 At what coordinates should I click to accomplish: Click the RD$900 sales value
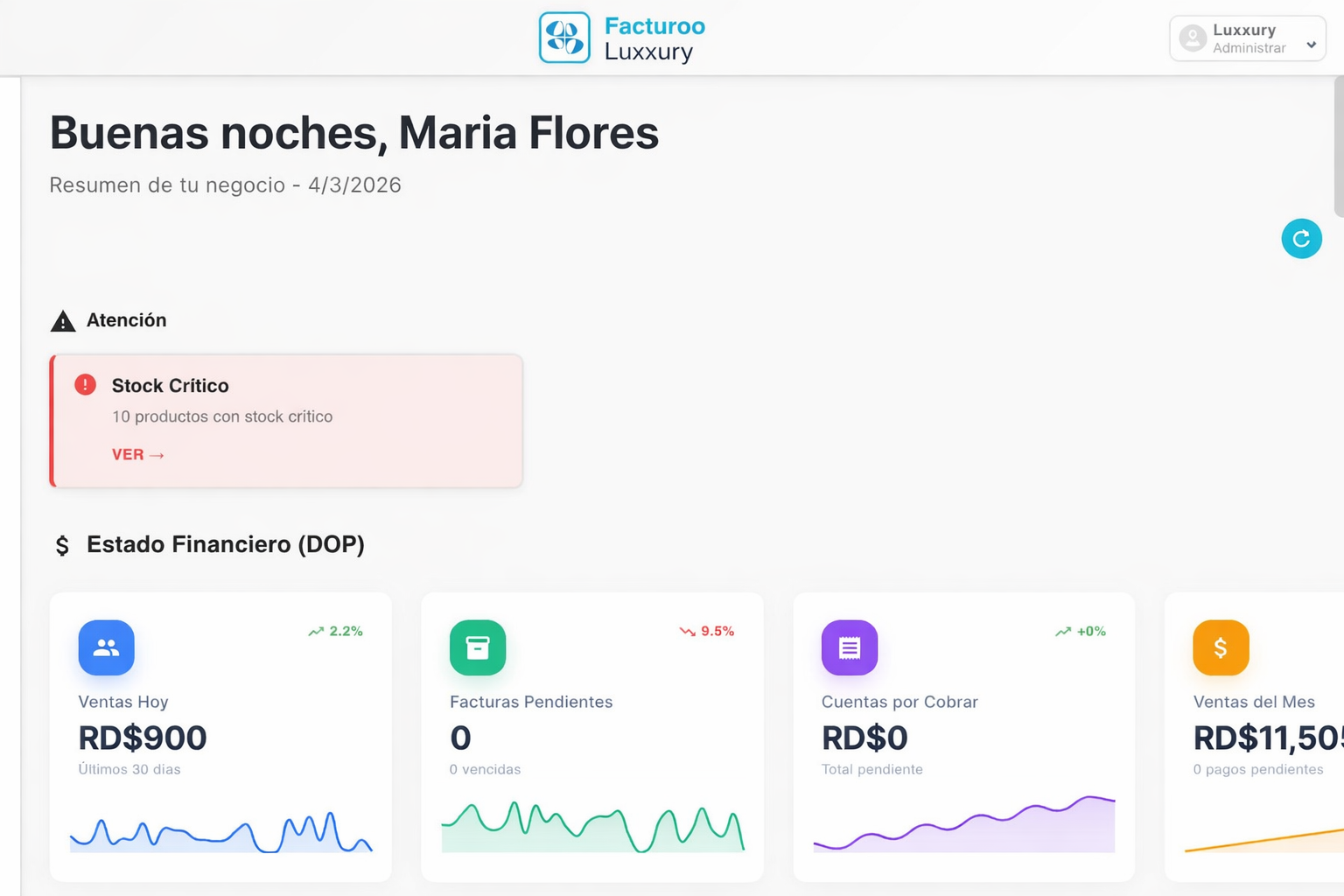[143, 738]
